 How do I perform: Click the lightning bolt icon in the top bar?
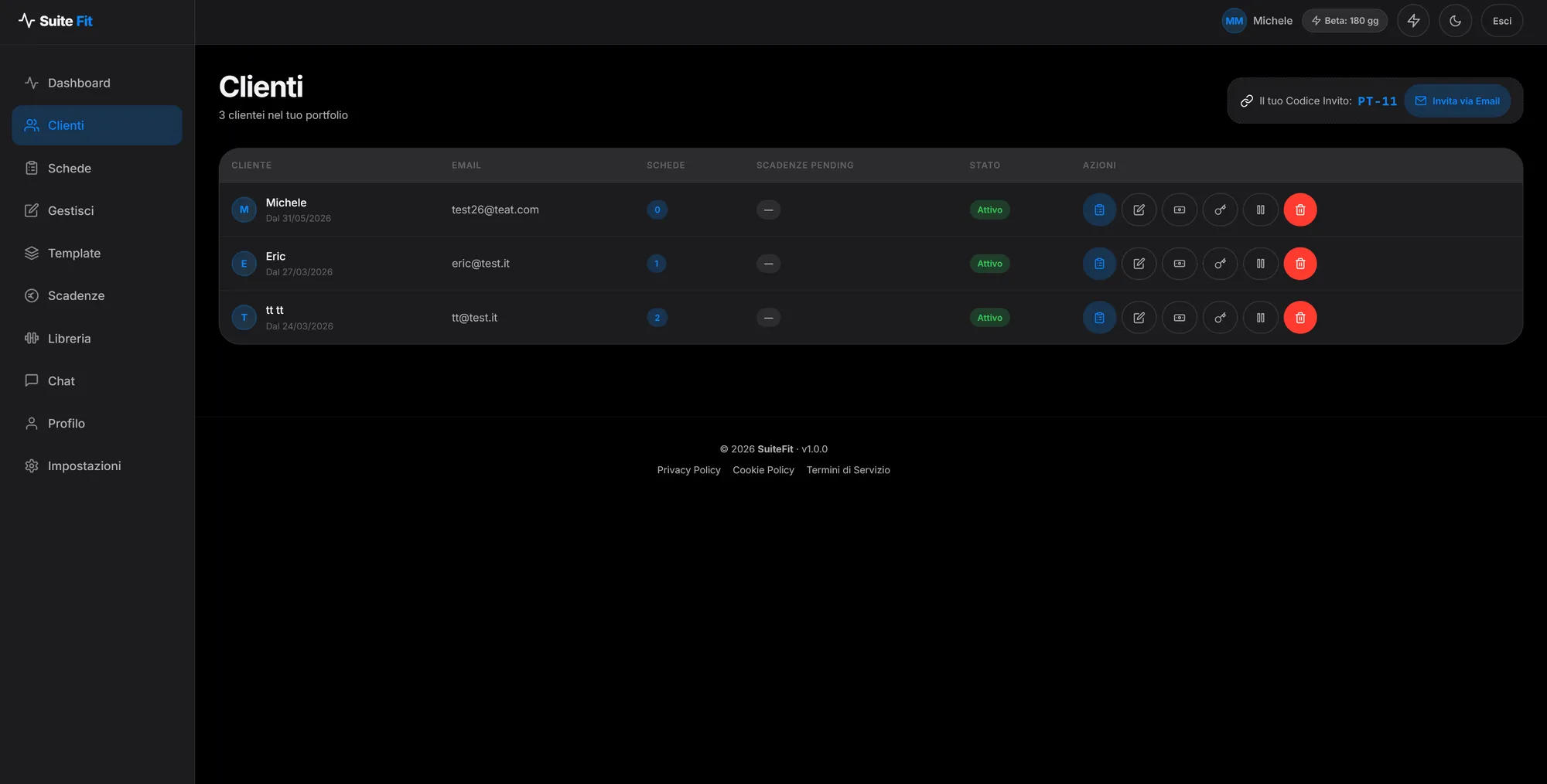(x=1413, y=21)
